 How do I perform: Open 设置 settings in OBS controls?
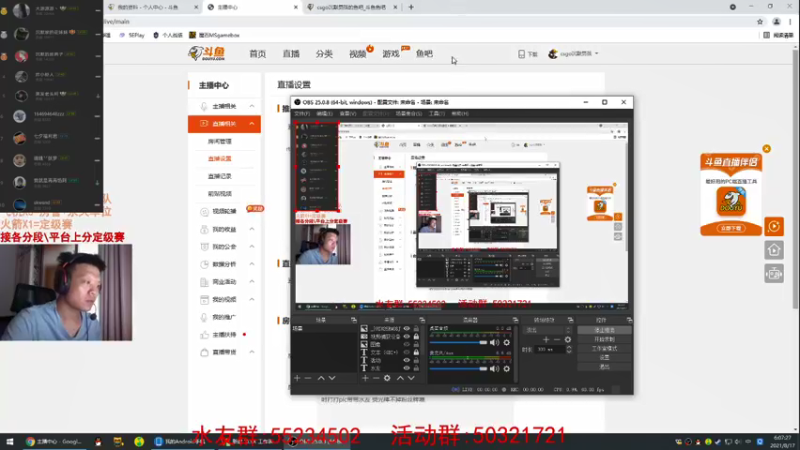click(x=604, y=358)
